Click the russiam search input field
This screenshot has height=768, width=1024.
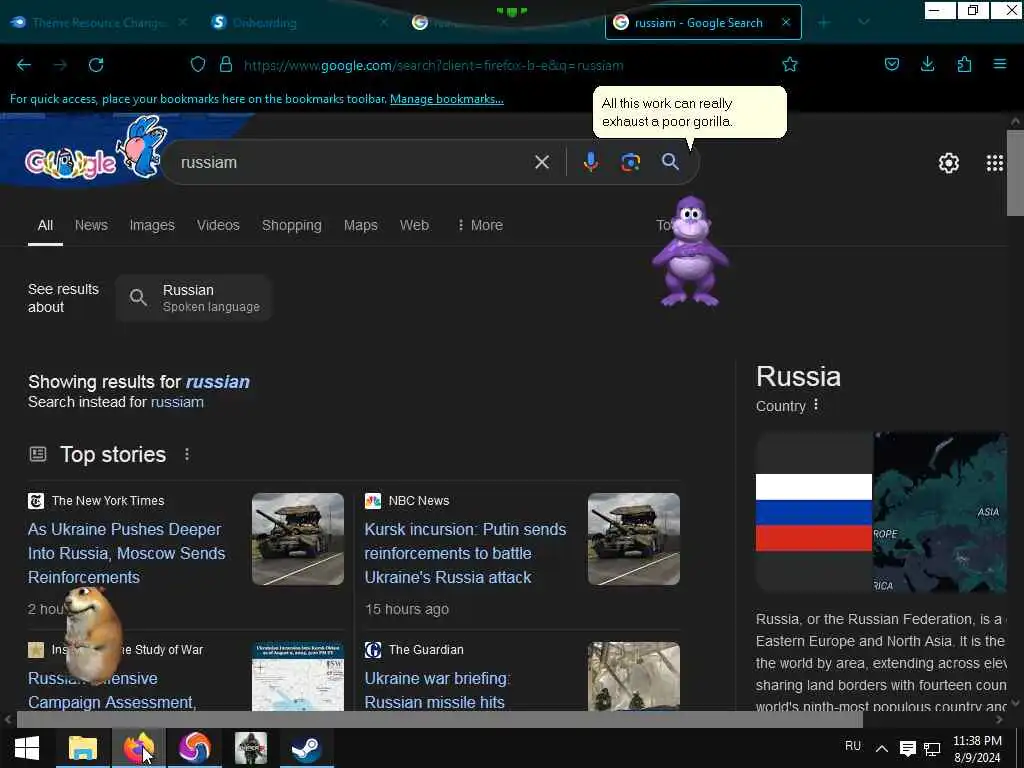click(x=353, y=162)
